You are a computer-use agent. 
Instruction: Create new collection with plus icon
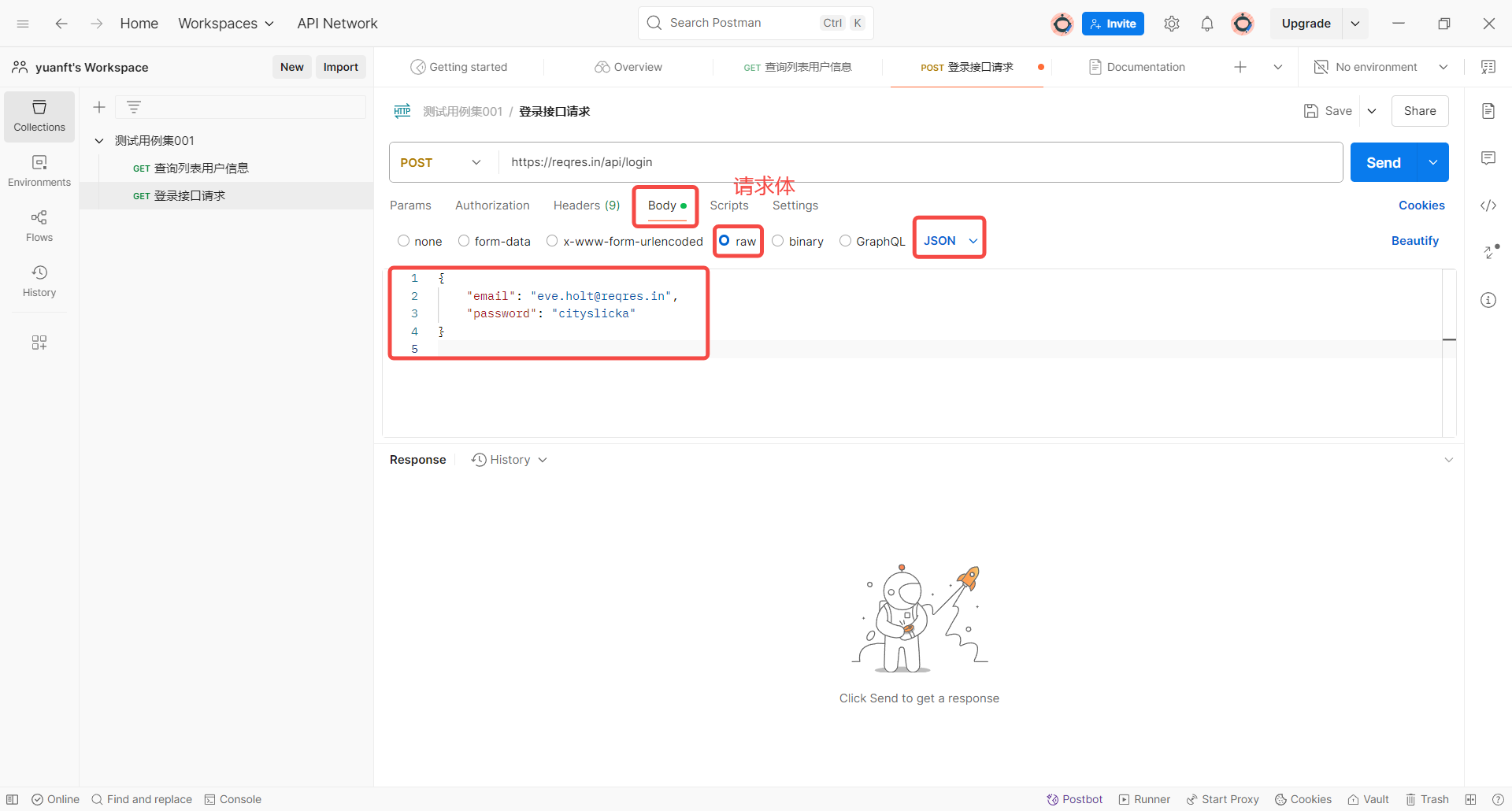point(99,107)
